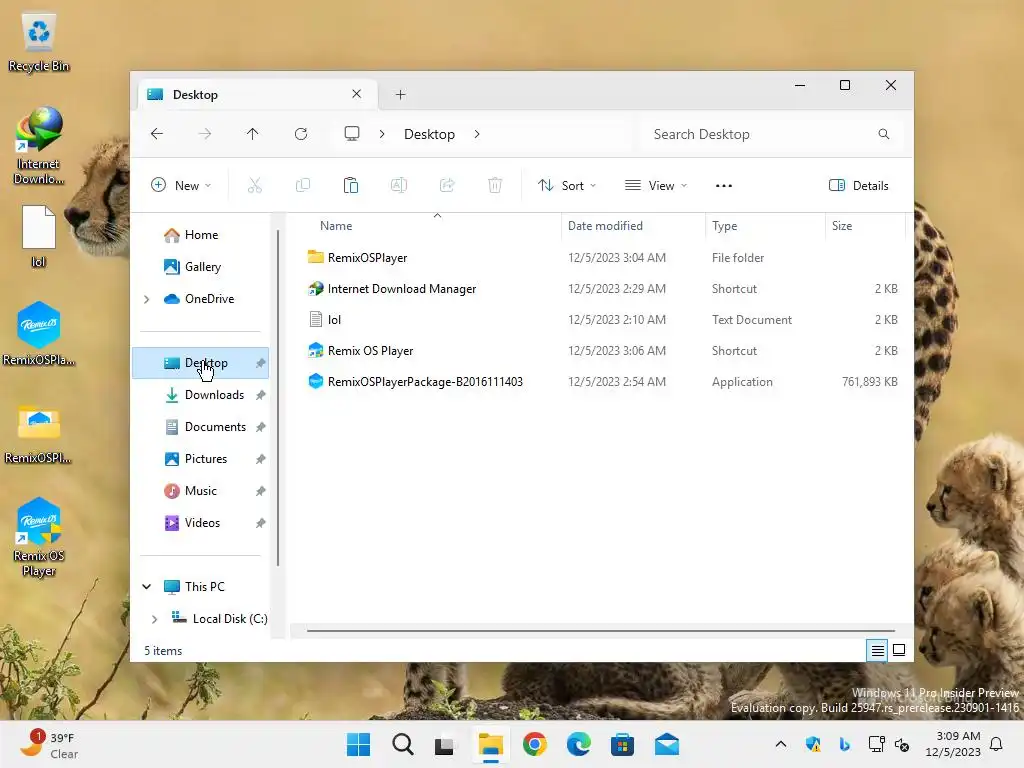Click the Delete trash icon
Image resolution: width=1024 pixels, height=768 pixels.
[x=495, y=185]
